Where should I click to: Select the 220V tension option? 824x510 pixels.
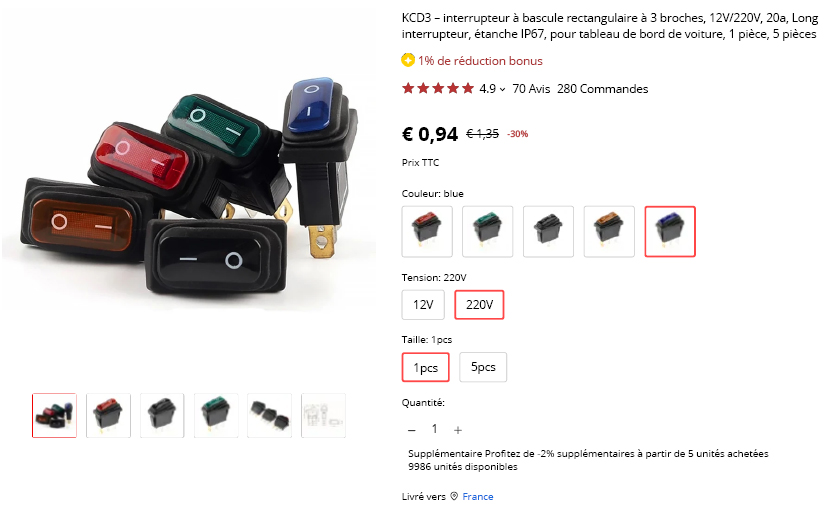(479, 304)
